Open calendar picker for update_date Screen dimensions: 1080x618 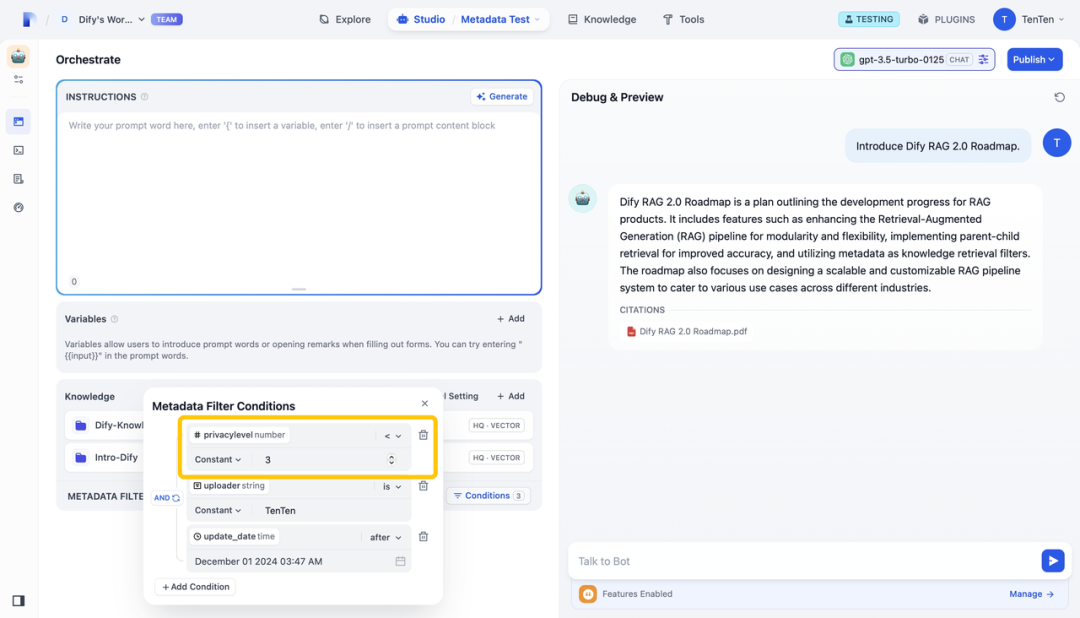400,562
